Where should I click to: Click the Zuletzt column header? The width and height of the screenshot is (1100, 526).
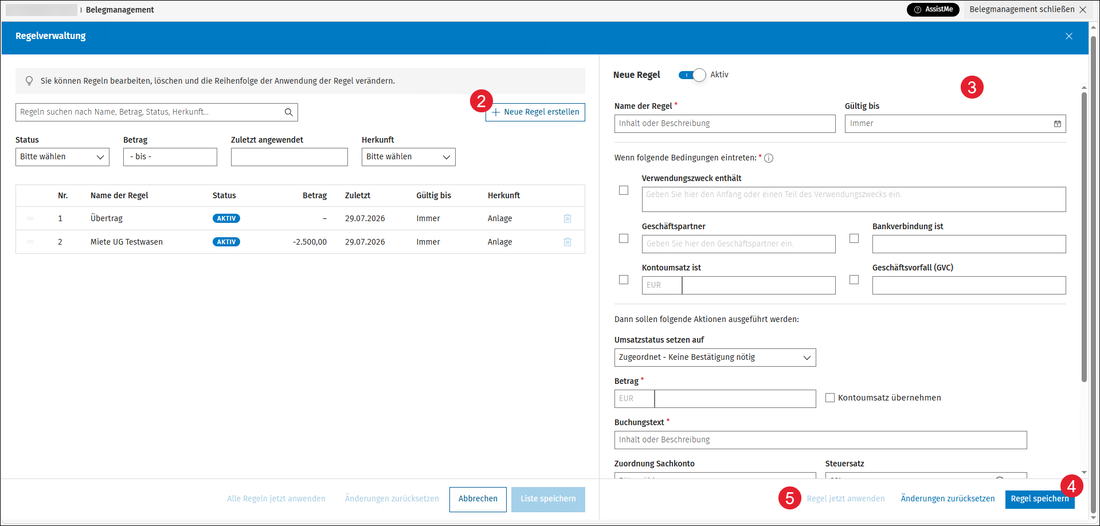[x=358, y=196]
